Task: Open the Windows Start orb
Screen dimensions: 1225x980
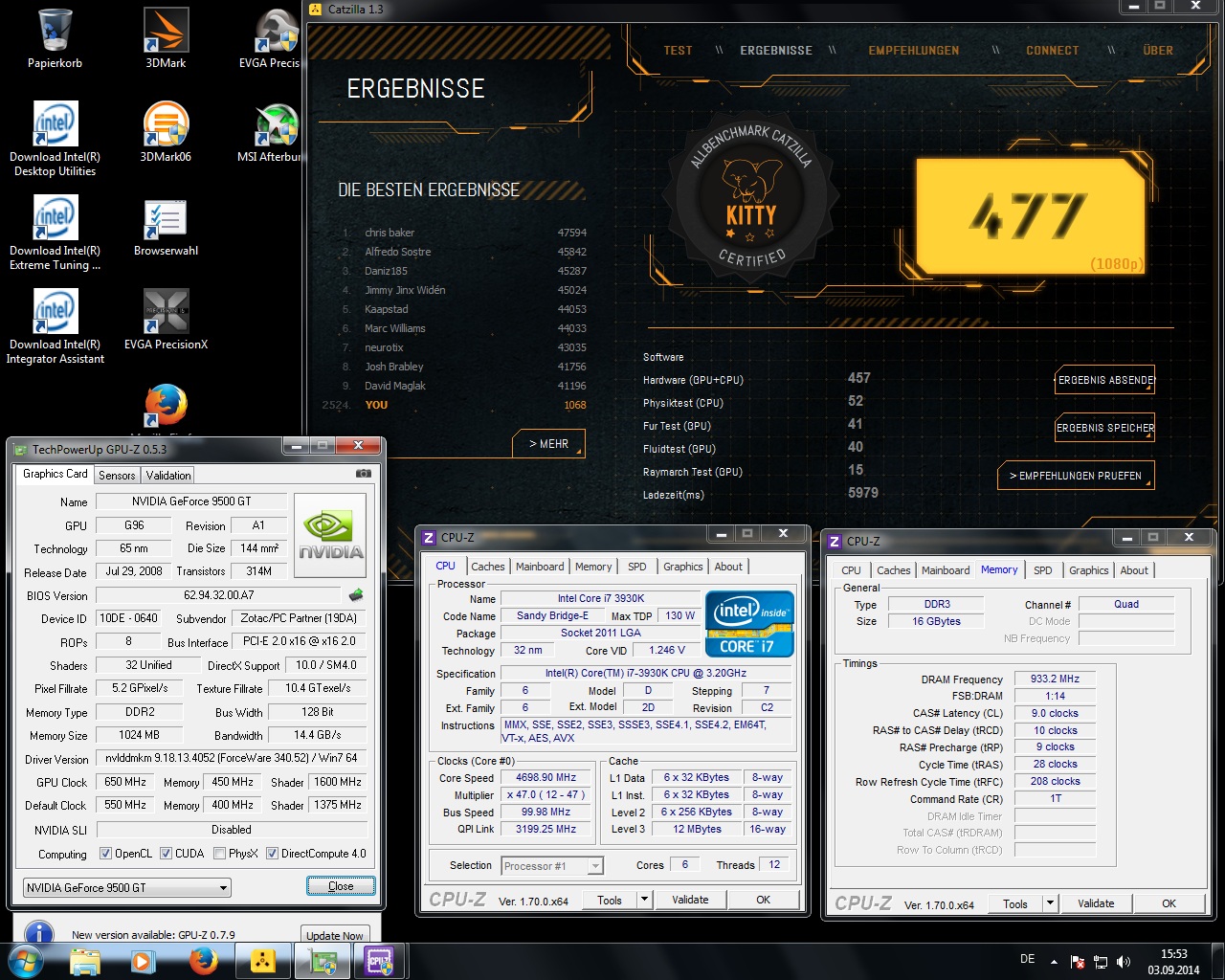Action: point(25,961)
